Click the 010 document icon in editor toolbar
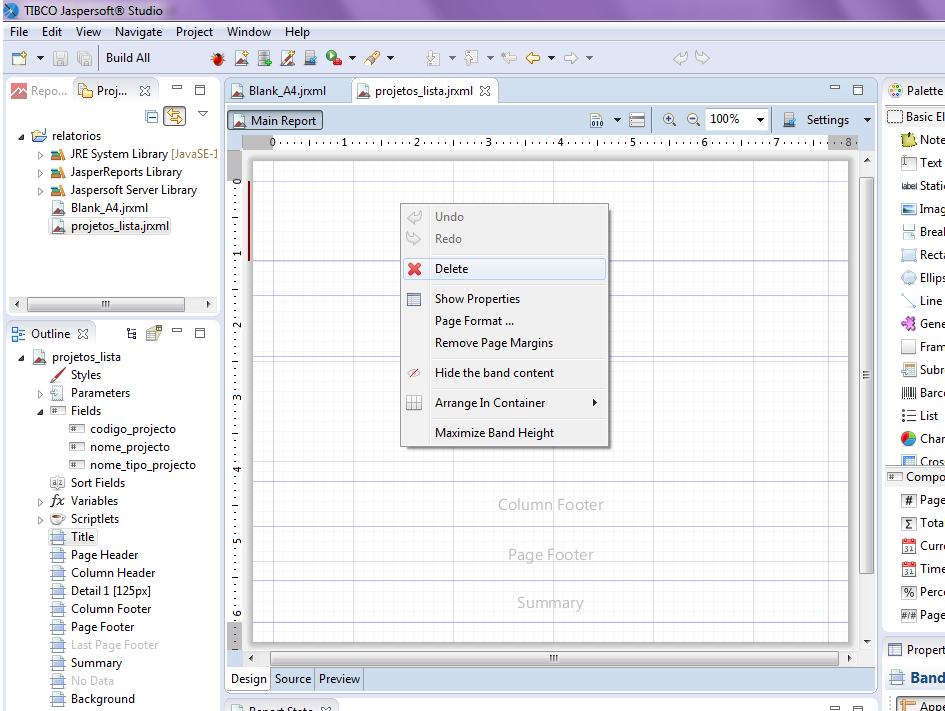The width and height of the screenshot is (945, 711). click(597, 121)
